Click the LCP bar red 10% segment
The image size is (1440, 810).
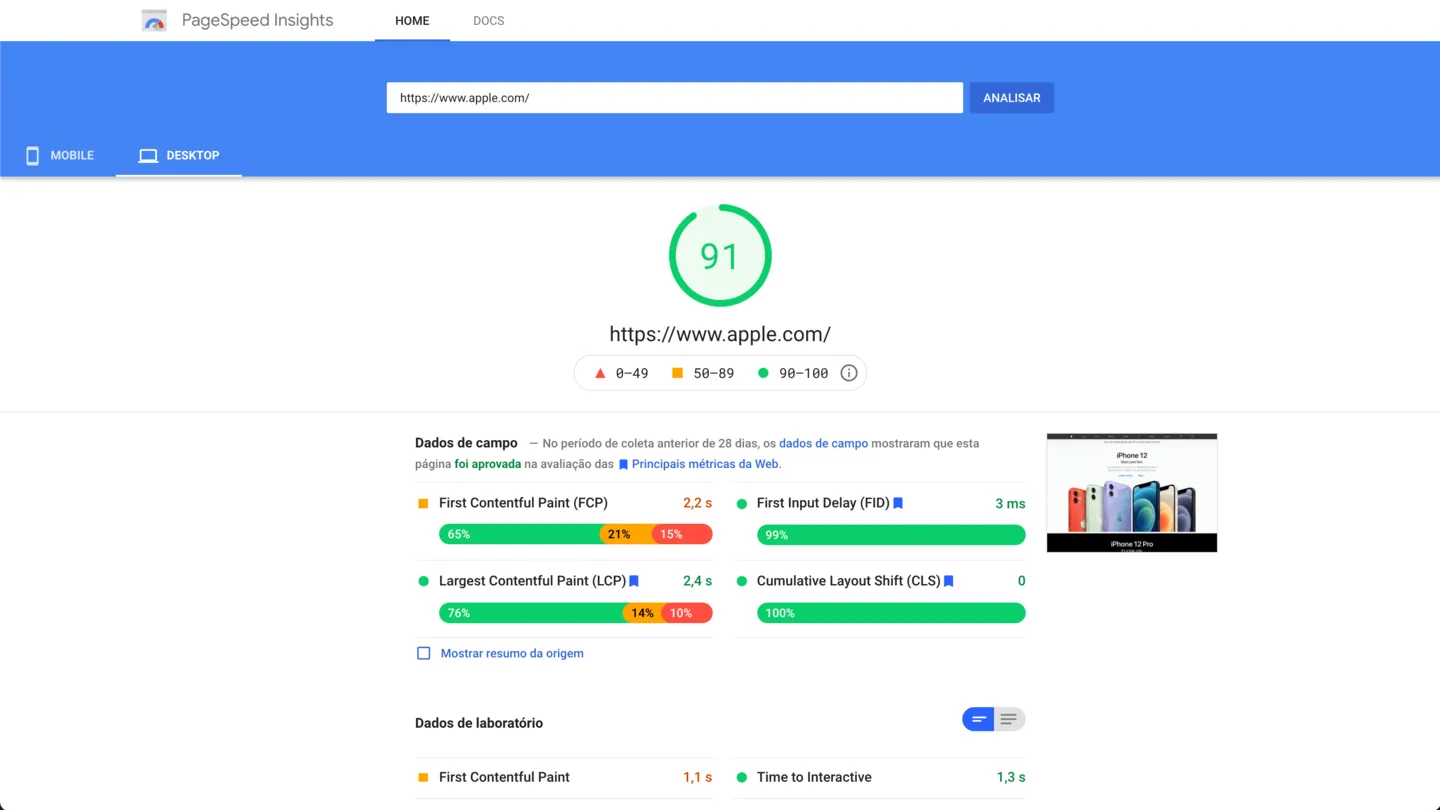coord(686,613)
